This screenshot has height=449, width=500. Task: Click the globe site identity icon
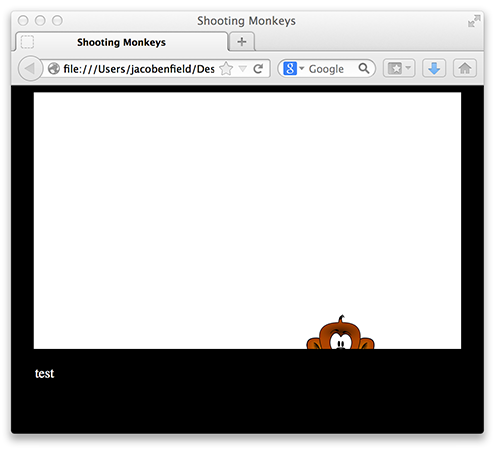pyautogui.click(x=54, y=69)
